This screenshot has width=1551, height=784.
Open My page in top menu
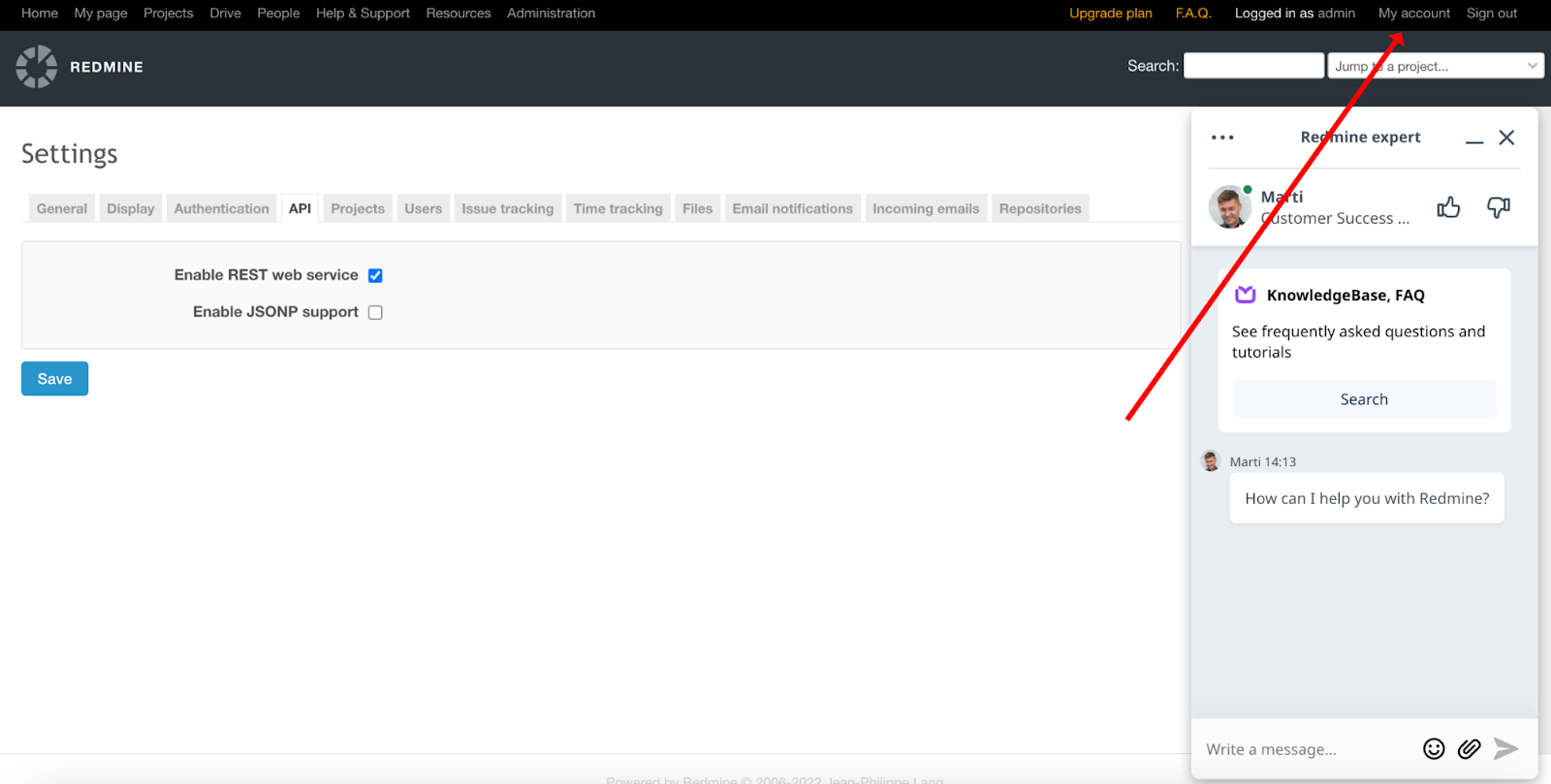pos(101,13)
